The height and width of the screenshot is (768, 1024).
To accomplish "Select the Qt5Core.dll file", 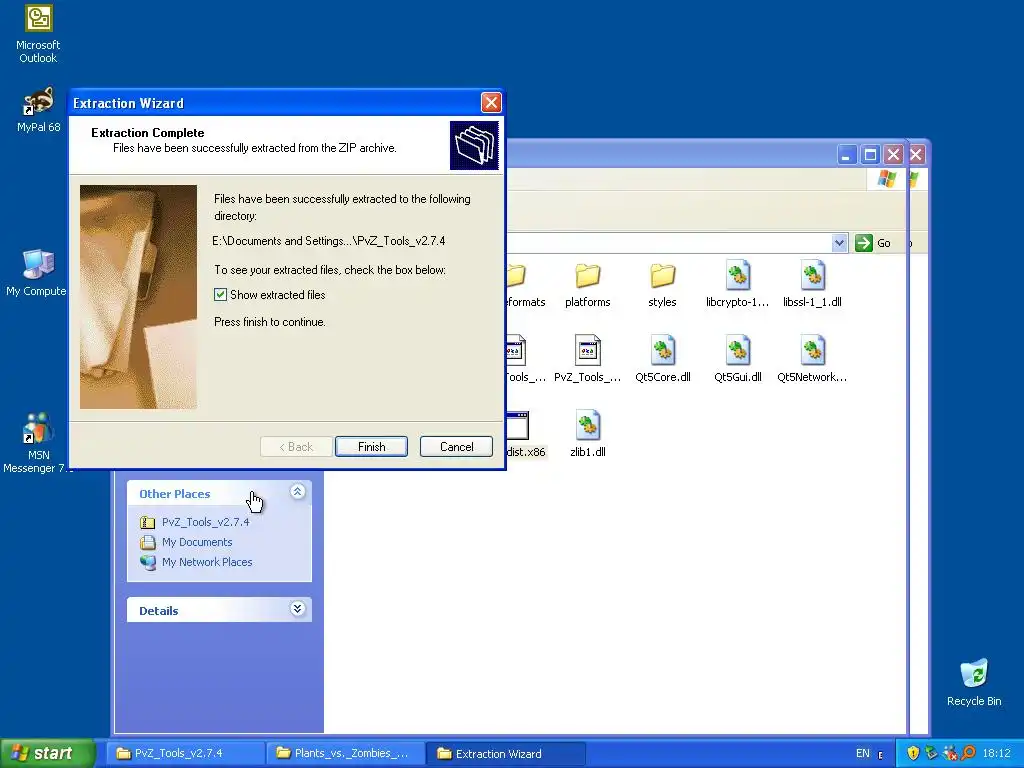I will pyautogui.click(x=662, y=359).
